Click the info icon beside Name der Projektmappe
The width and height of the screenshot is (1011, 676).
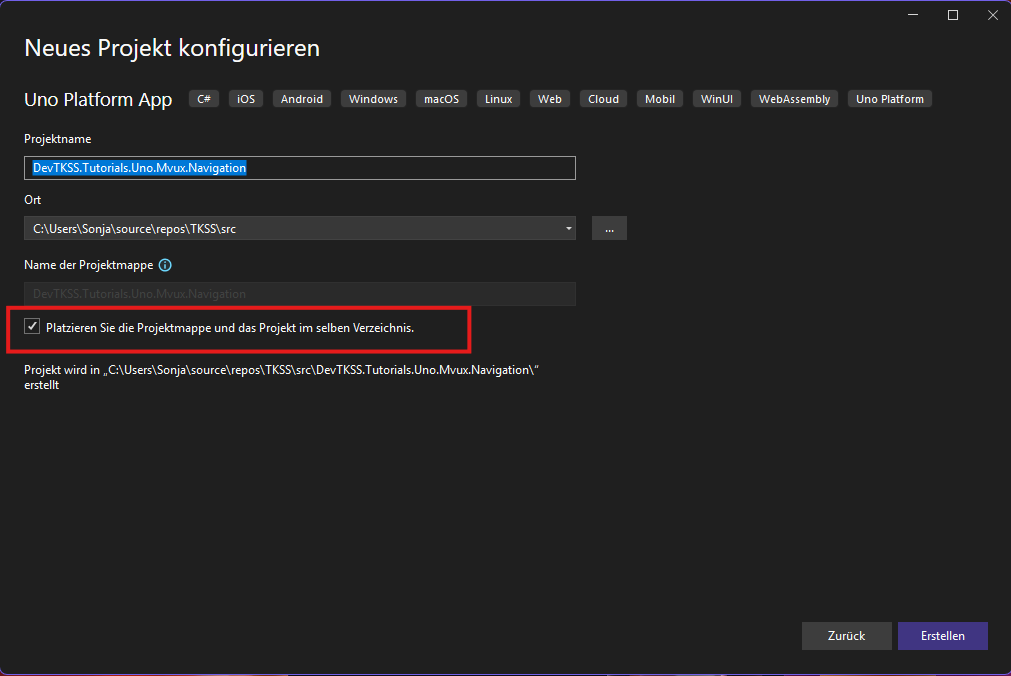(x=165, y=265)
